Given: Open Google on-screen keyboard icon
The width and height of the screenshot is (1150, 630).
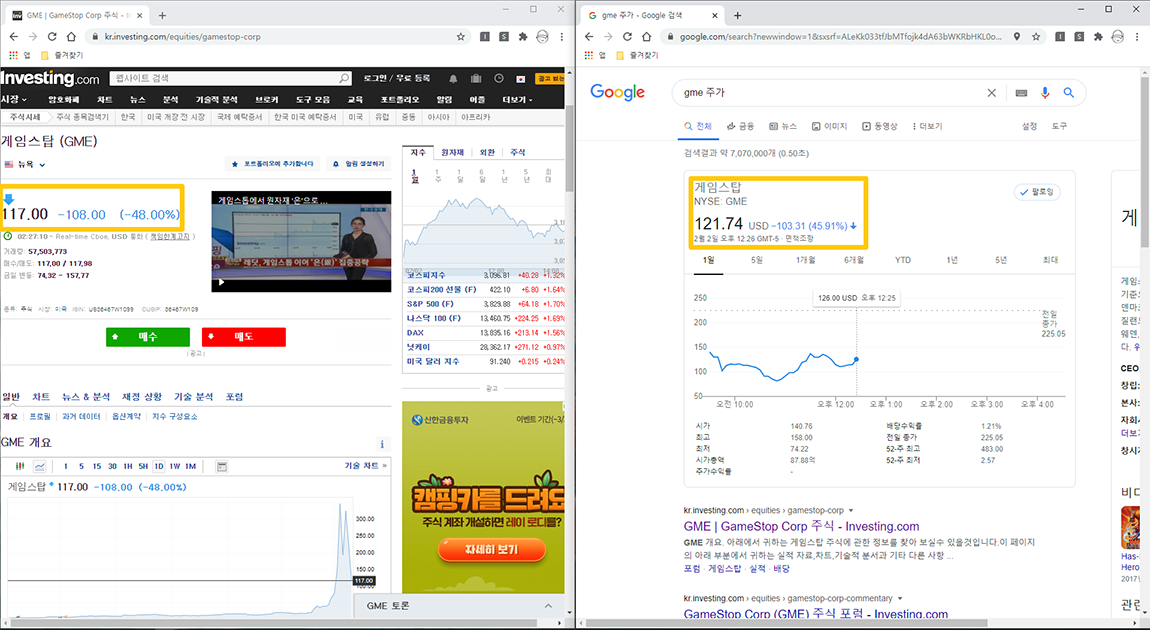Looking at the screenshot, I should [1021, 93].
